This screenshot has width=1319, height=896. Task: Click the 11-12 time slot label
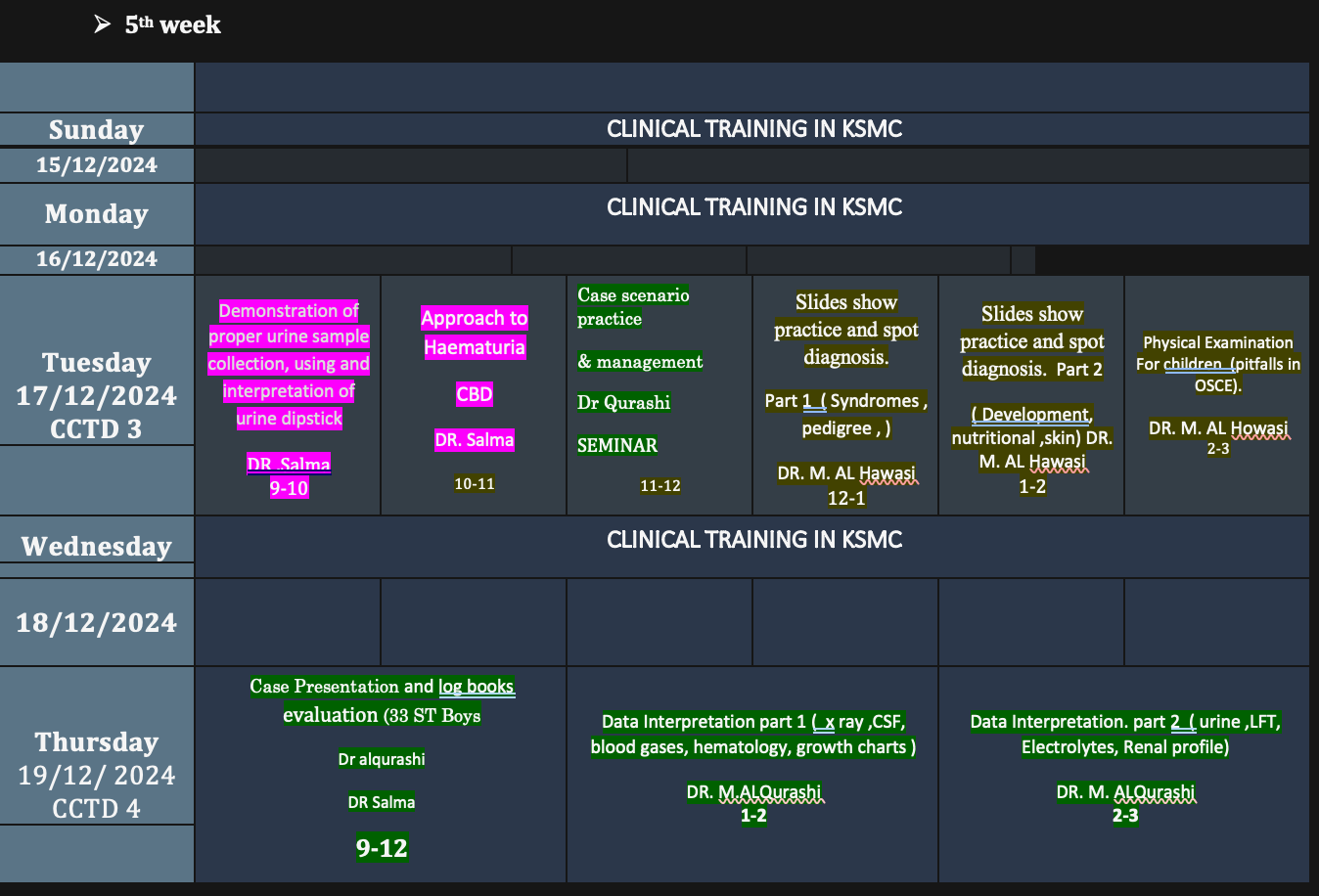tap(659, 486)
